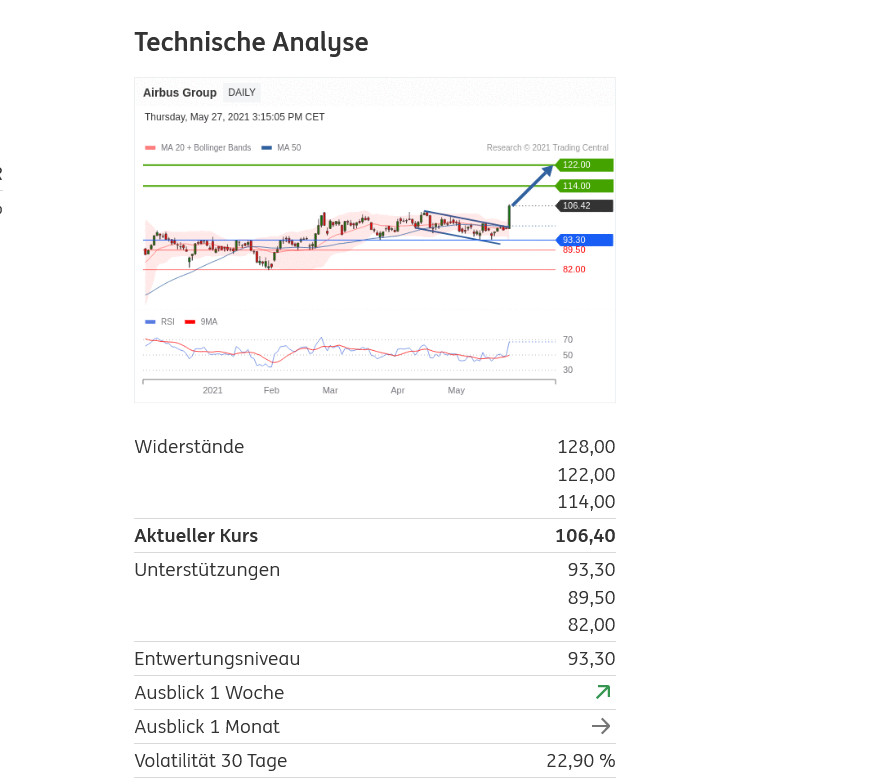Viewport: 882px width, 784px height.
Task: Click the MA 50 legend entry
Action: click(x=282, y=148)
